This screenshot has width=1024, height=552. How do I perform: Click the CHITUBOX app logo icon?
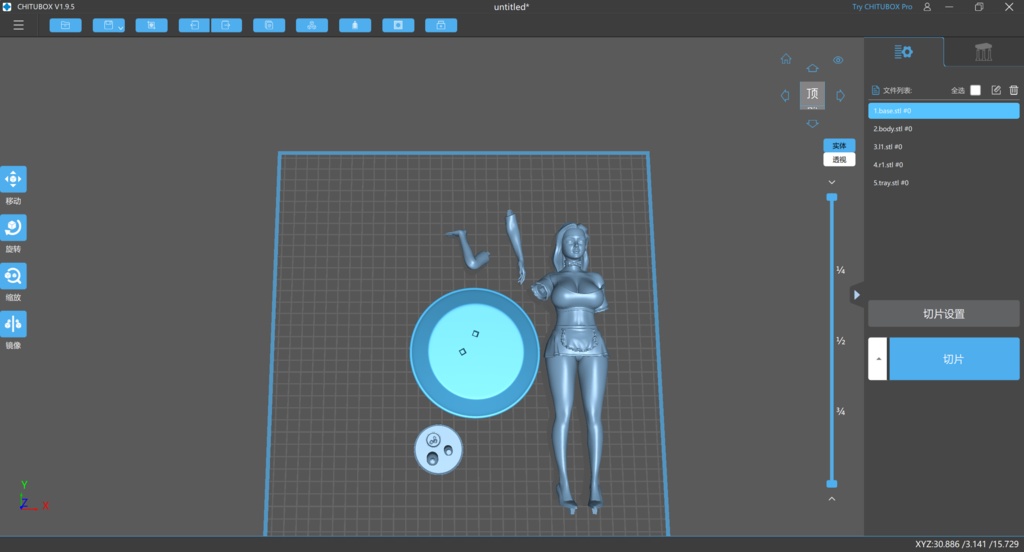(x=7, y=7)
